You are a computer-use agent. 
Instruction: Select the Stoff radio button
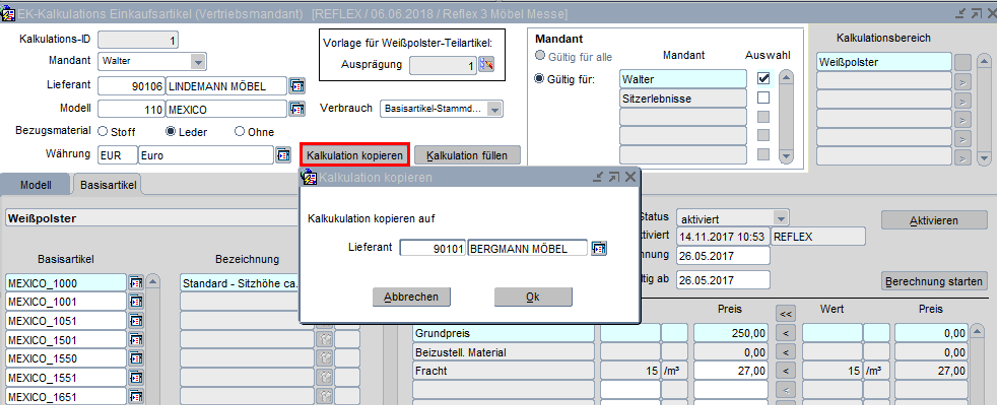coord(103,131)
